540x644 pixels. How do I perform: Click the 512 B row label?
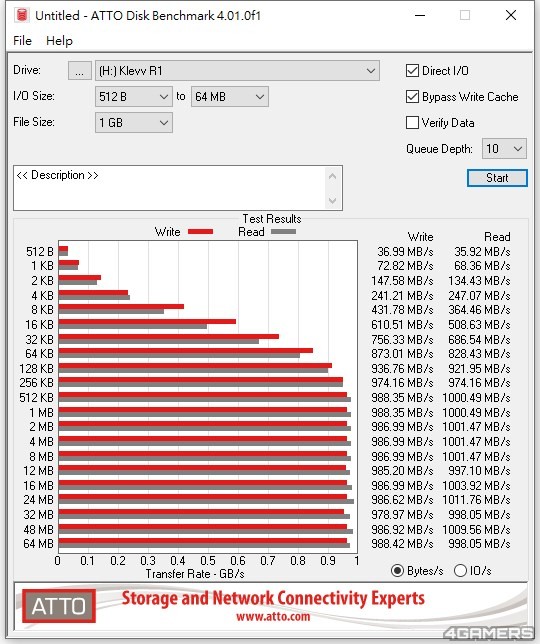click(x=39, y=251)
